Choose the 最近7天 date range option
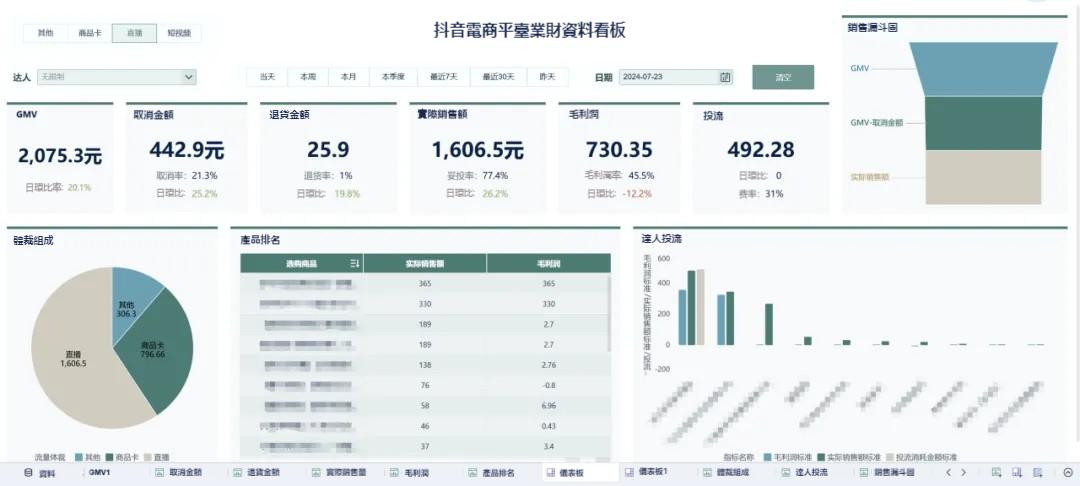This screenshot has width=1080, height=486. [444, 77]
